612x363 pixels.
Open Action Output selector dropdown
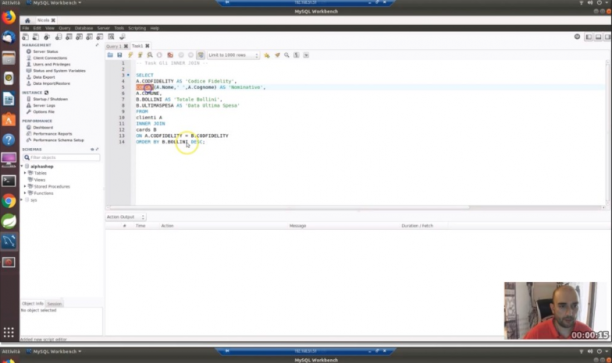[x=126, y=217]
